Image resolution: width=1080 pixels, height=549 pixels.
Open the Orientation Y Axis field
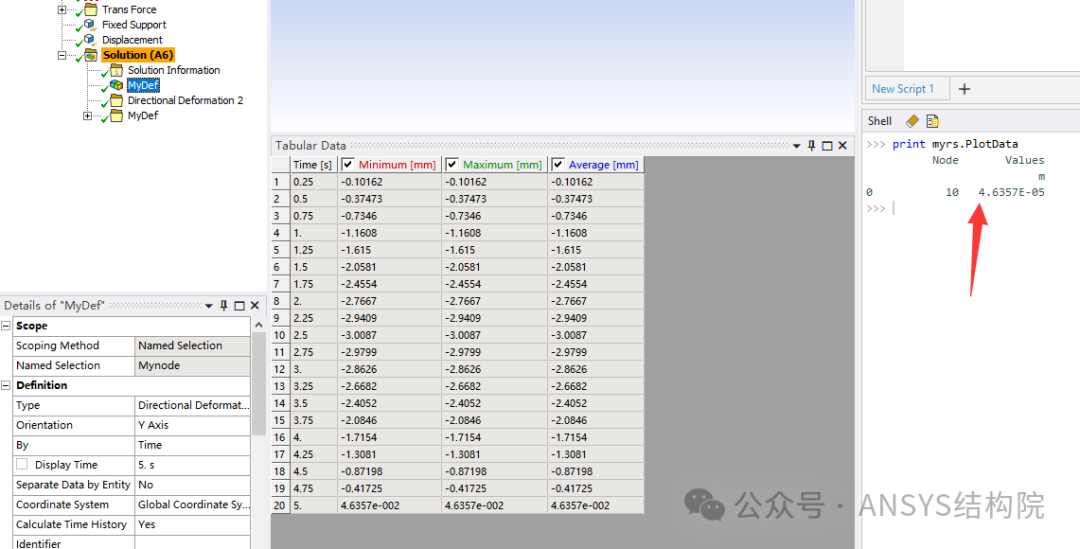click(x=193, y=425)
